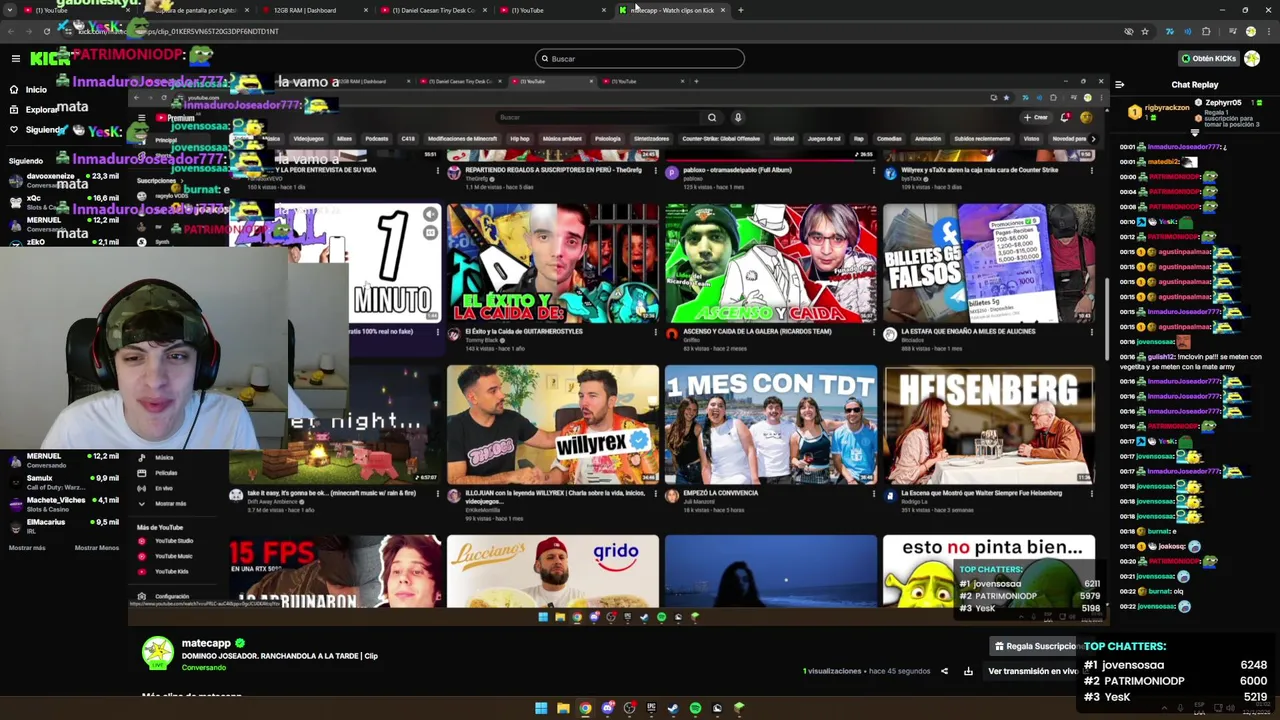Open YouTube notifications bell in the clip
The height and width of the screenshot is (720, 1280).
pos(1065,117)
